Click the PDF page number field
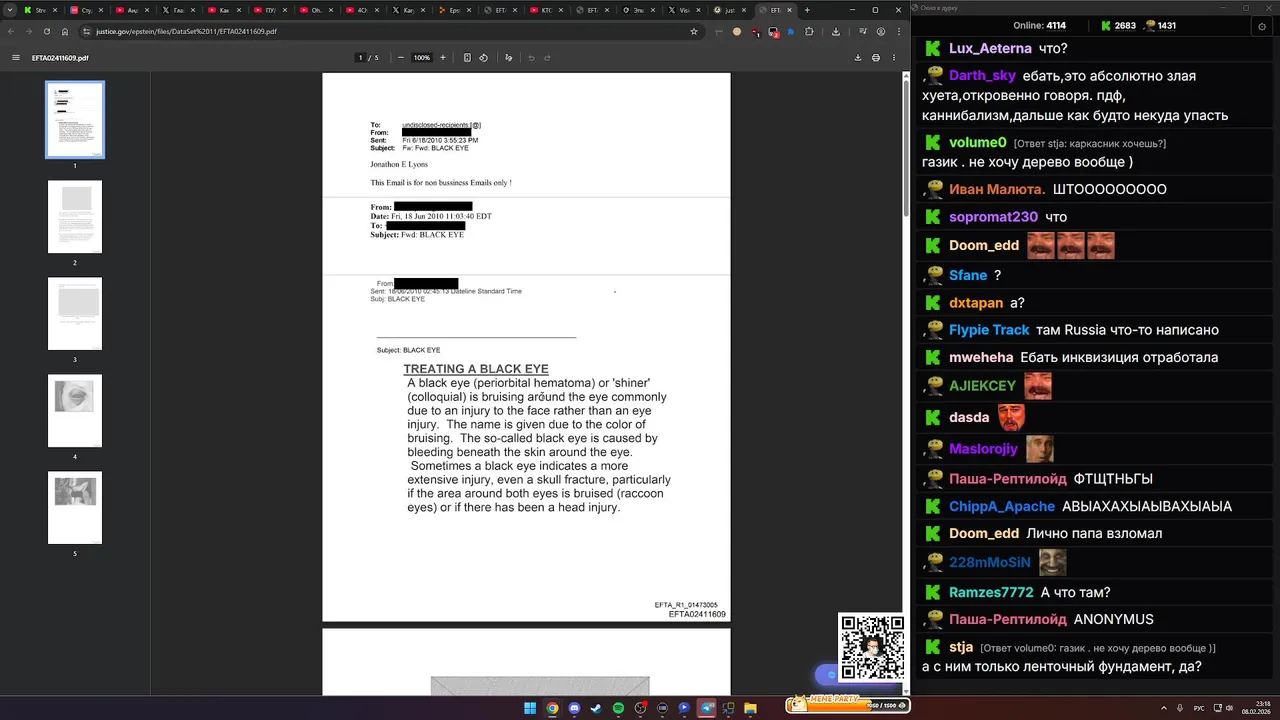1280x720 pixels. tap(360, 58)
